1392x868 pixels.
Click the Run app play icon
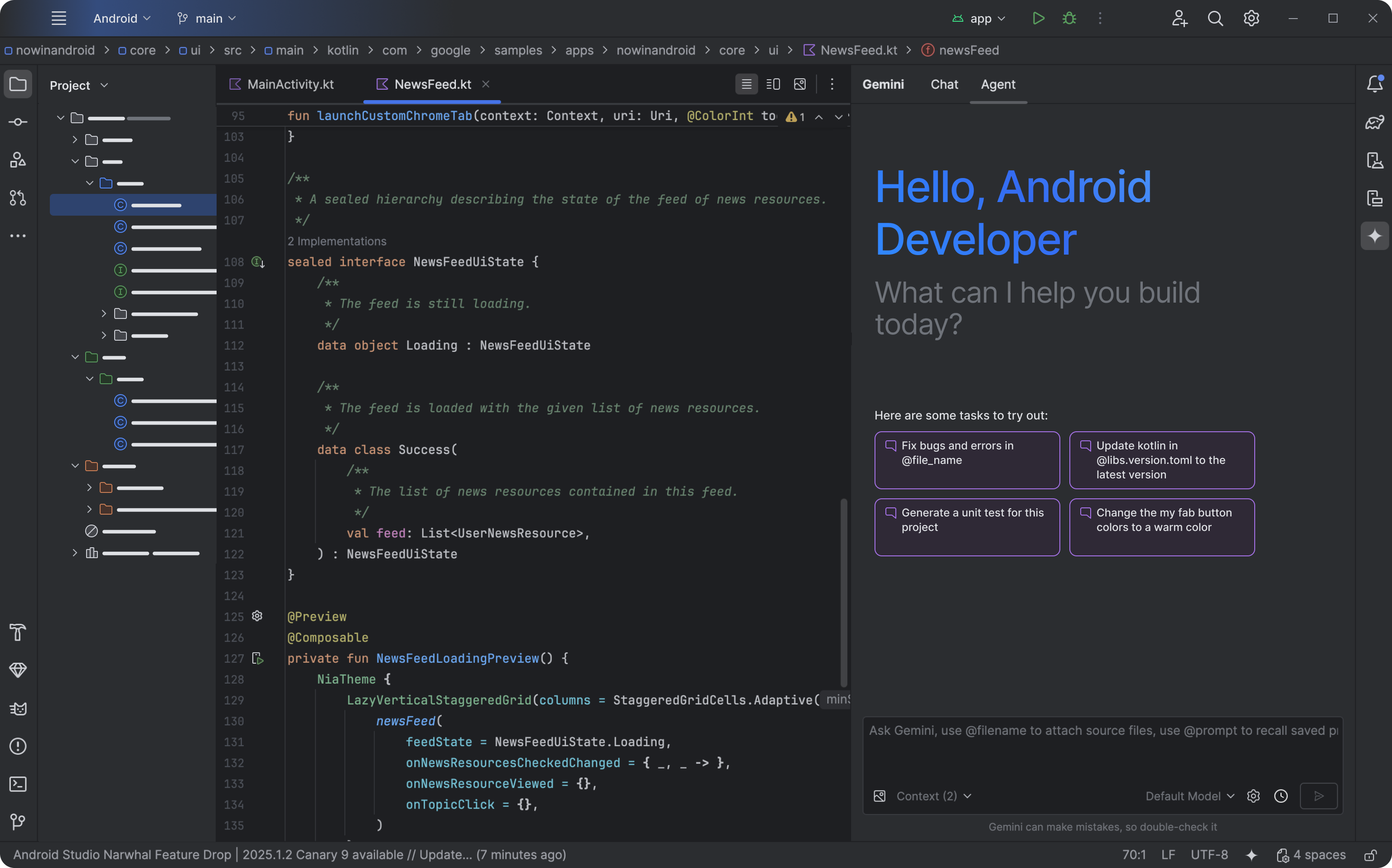point(1038,19)
